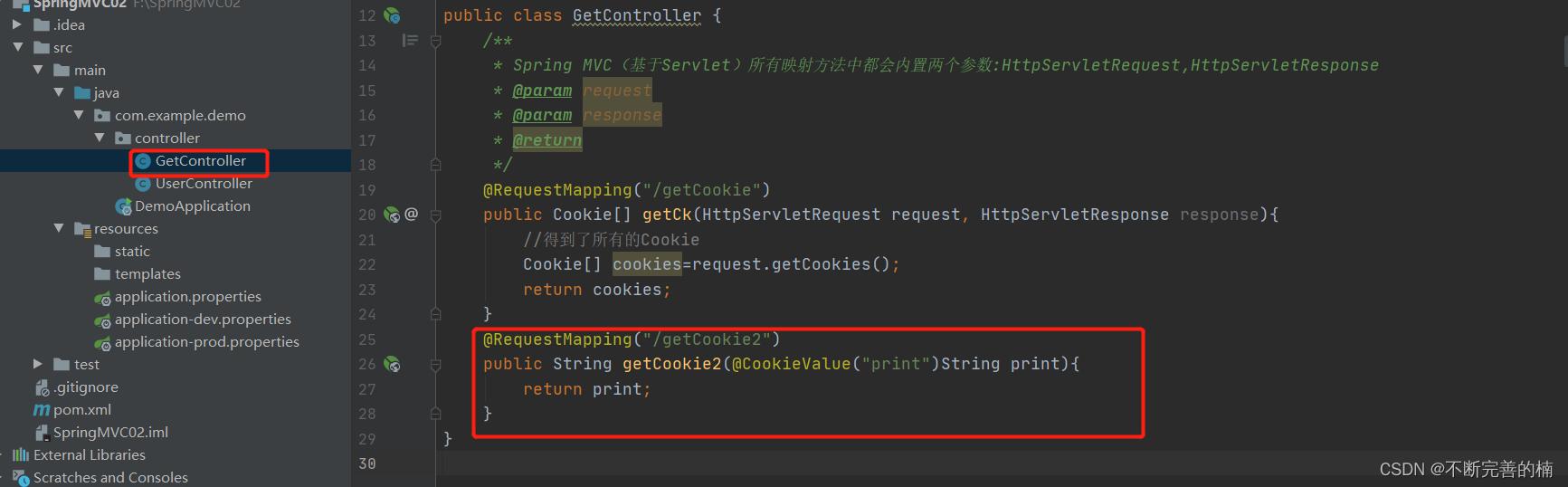Click the getCookie2 method name
The width and height of the screenshot is (1568, 487).
[672, 364]
